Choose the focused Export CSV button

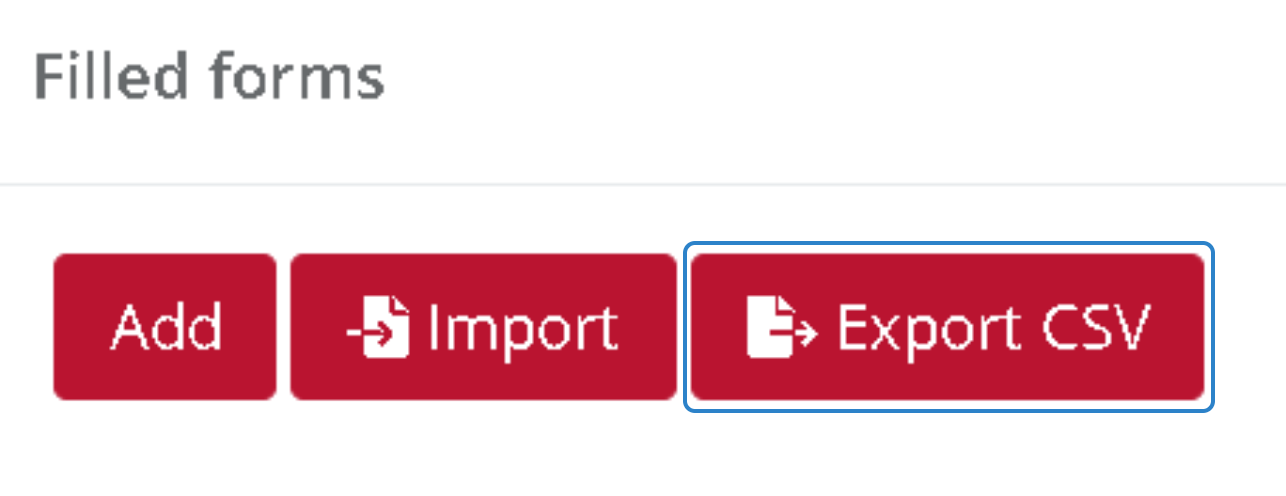(x=948, y=327)
